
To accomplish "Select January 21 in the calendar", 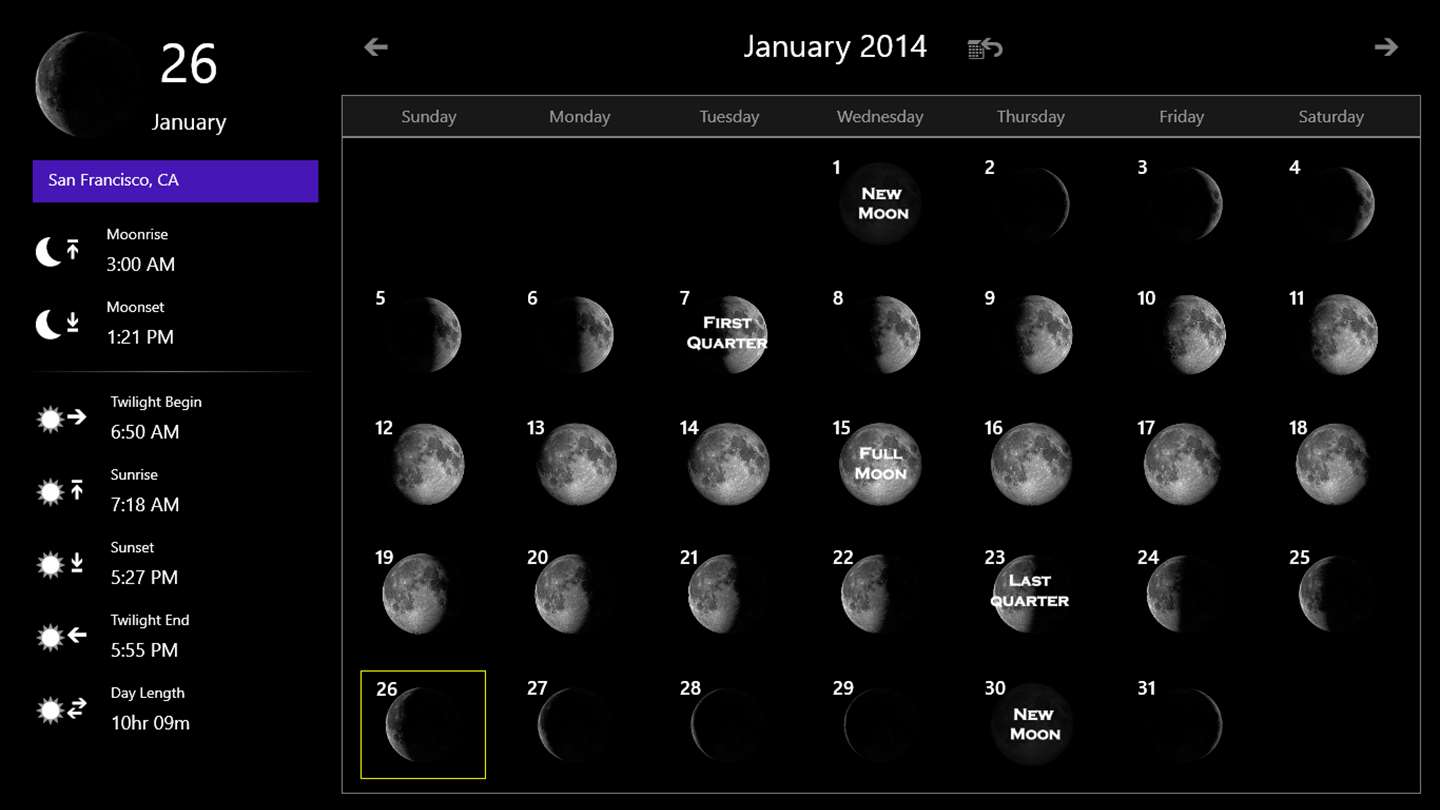I will 727,593.
